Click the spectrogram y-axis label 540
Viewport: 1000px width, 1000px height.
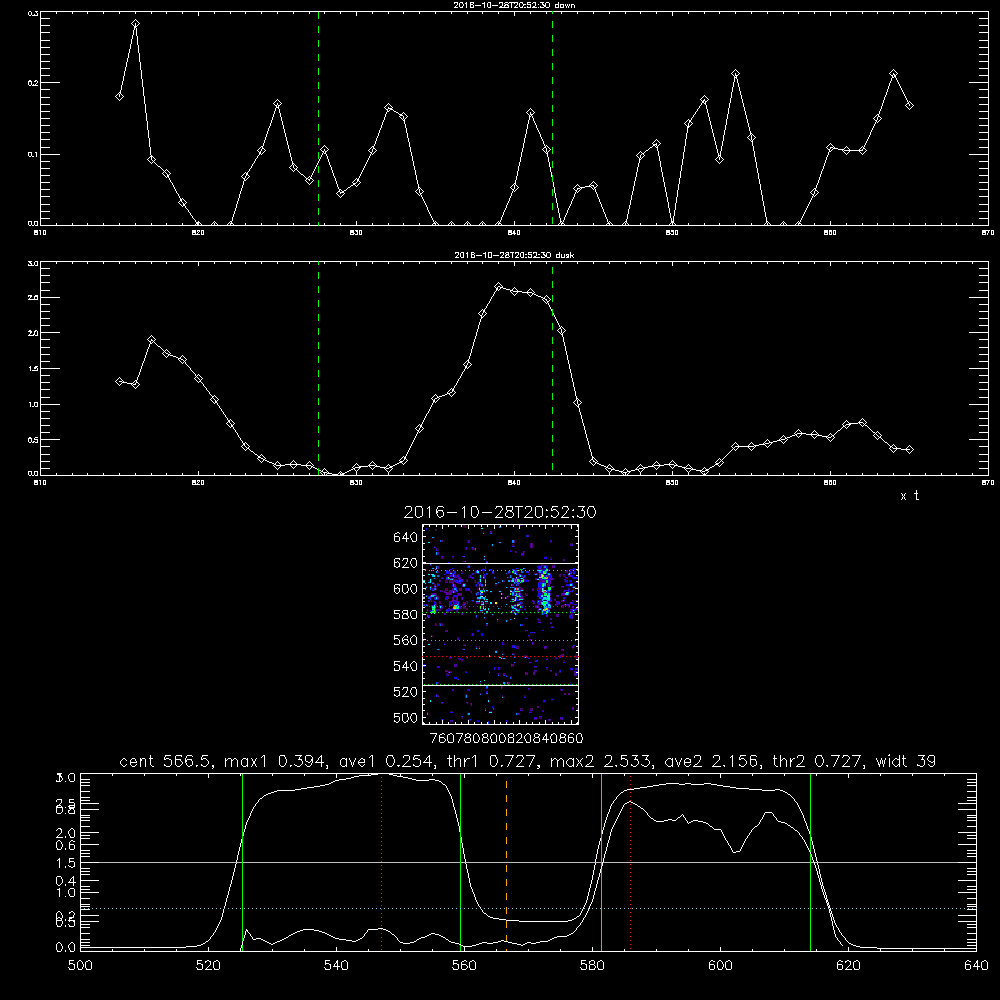click(x=406, y=666)
